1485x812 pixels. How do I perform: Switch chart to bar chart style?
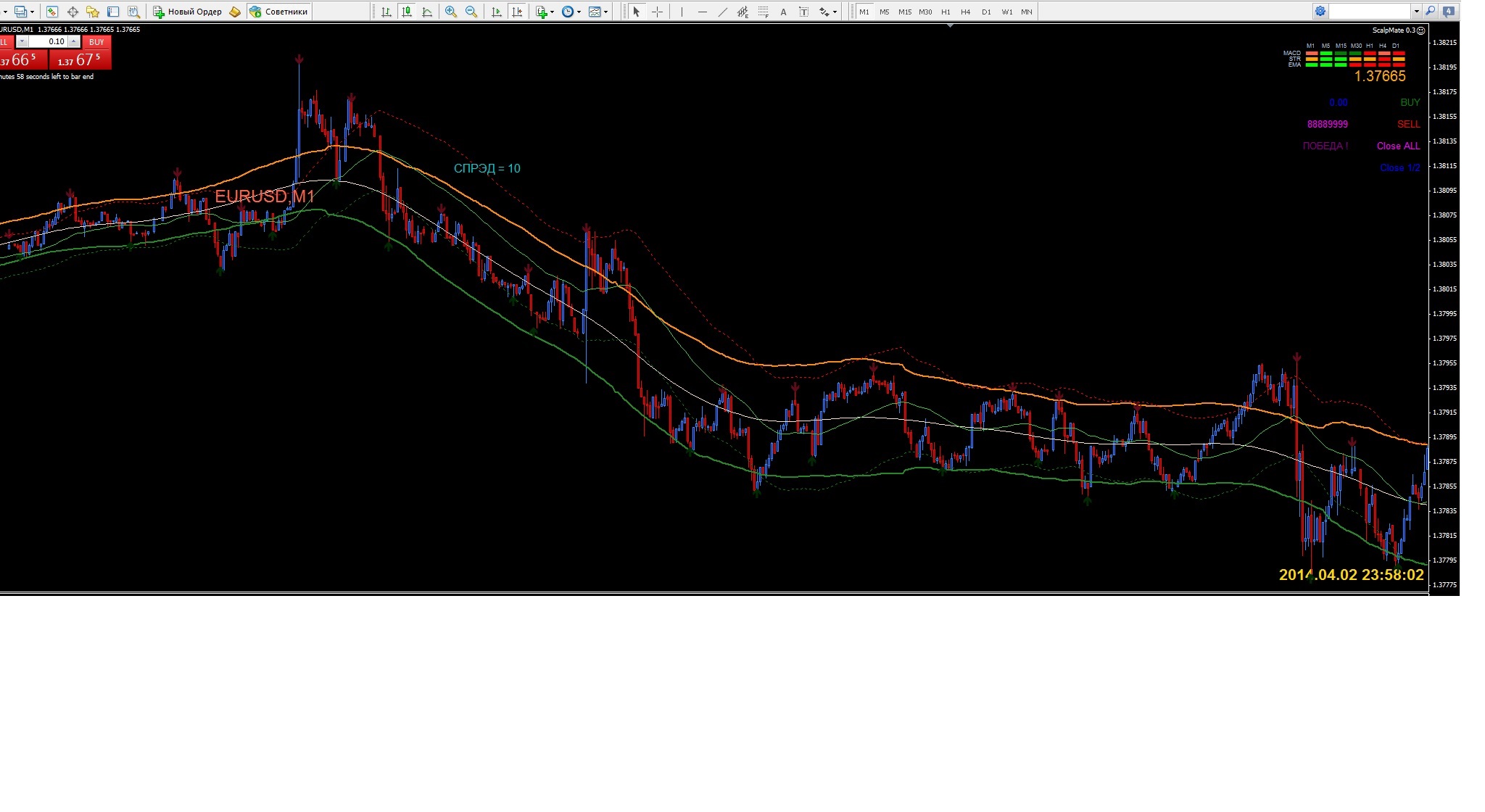pos(386,12)
